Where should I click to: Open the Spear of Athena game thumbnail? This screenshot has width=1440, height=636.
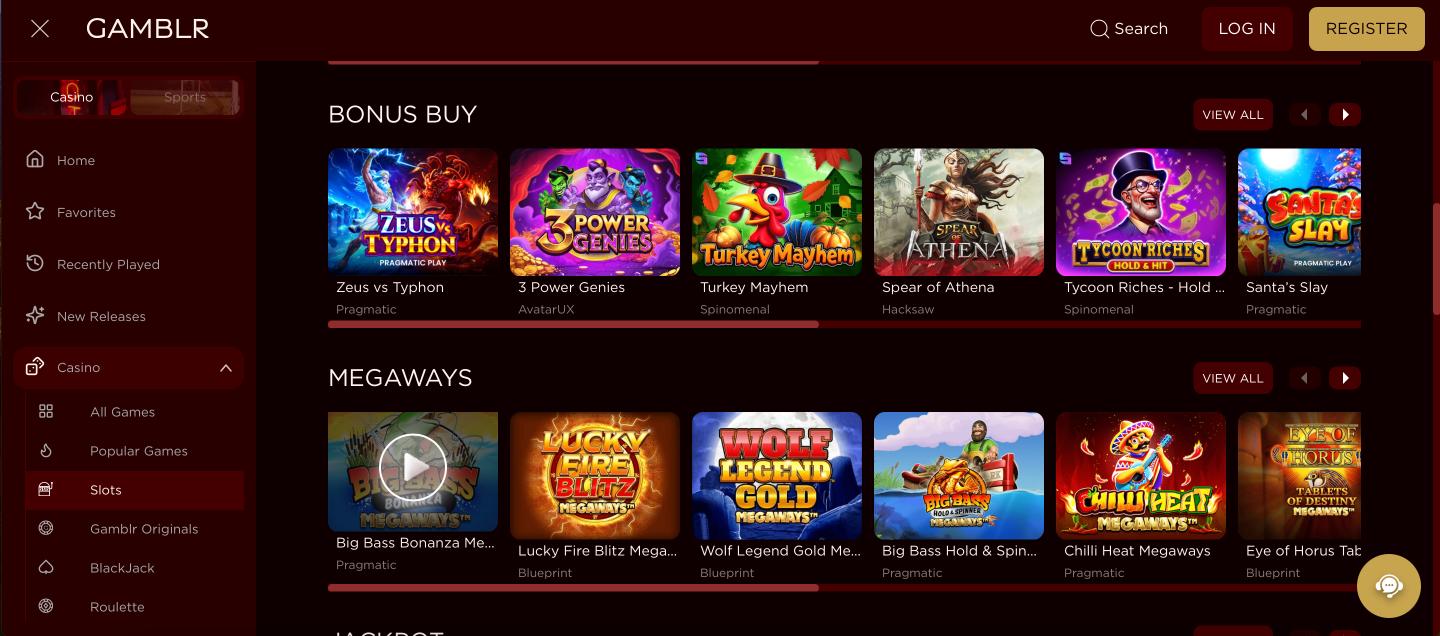959,212
